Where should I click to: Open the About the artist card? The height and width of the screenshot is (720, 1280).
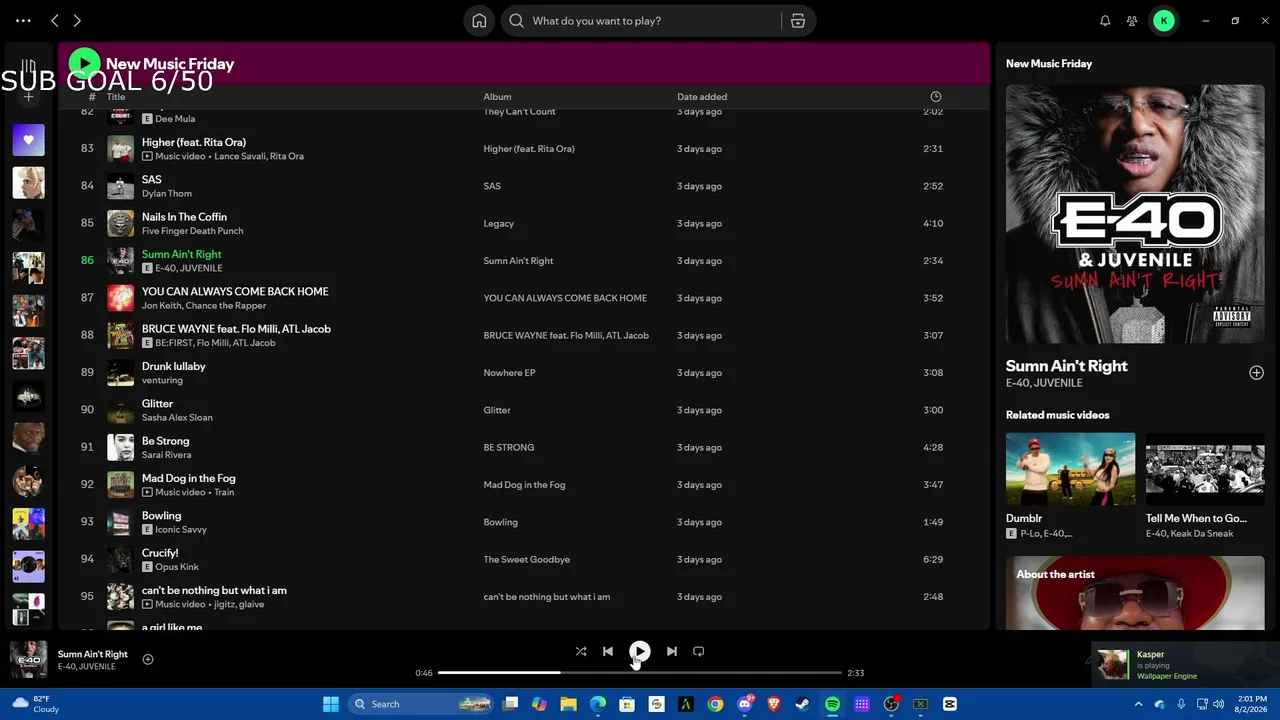click(x=1135, y=593)
